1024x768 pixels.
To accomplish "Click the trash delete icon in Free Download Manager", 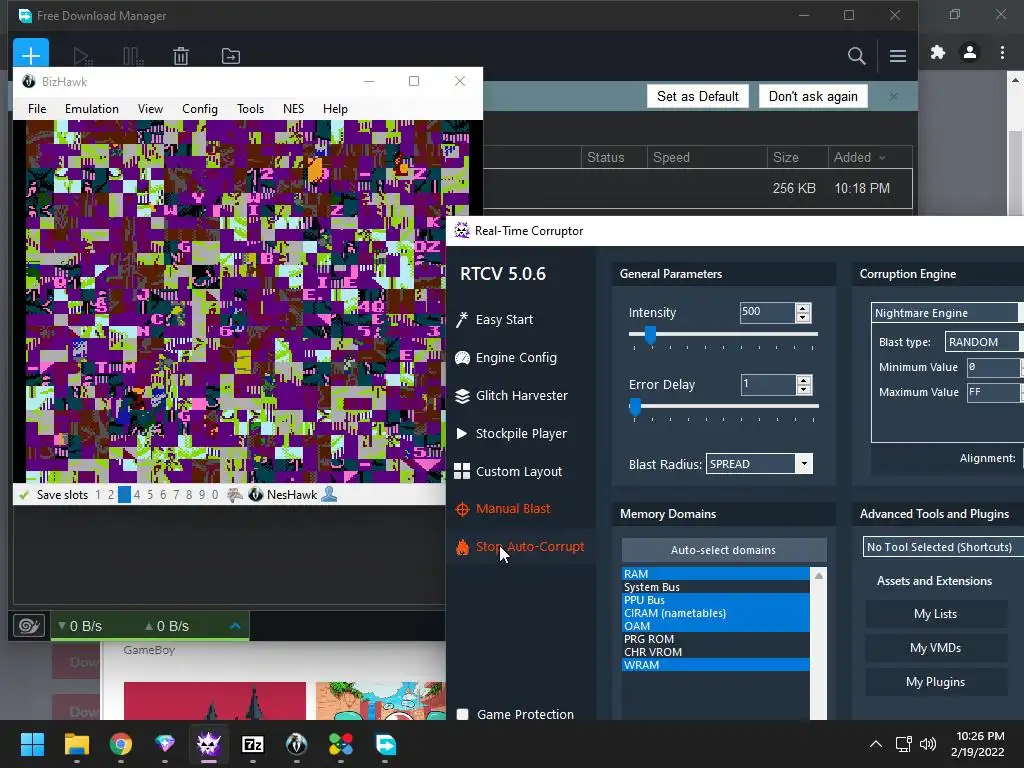I will [181, 56].
